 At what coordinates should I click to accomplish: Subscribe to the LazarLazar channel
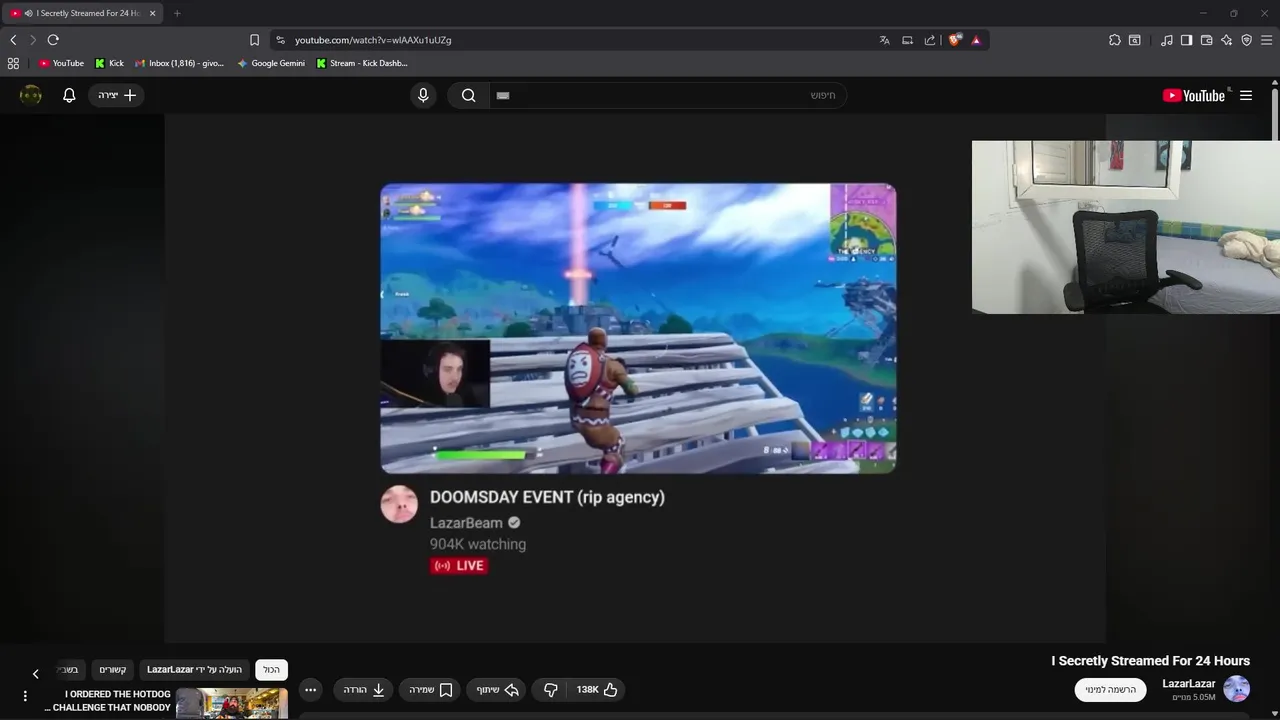(1110, 690)
